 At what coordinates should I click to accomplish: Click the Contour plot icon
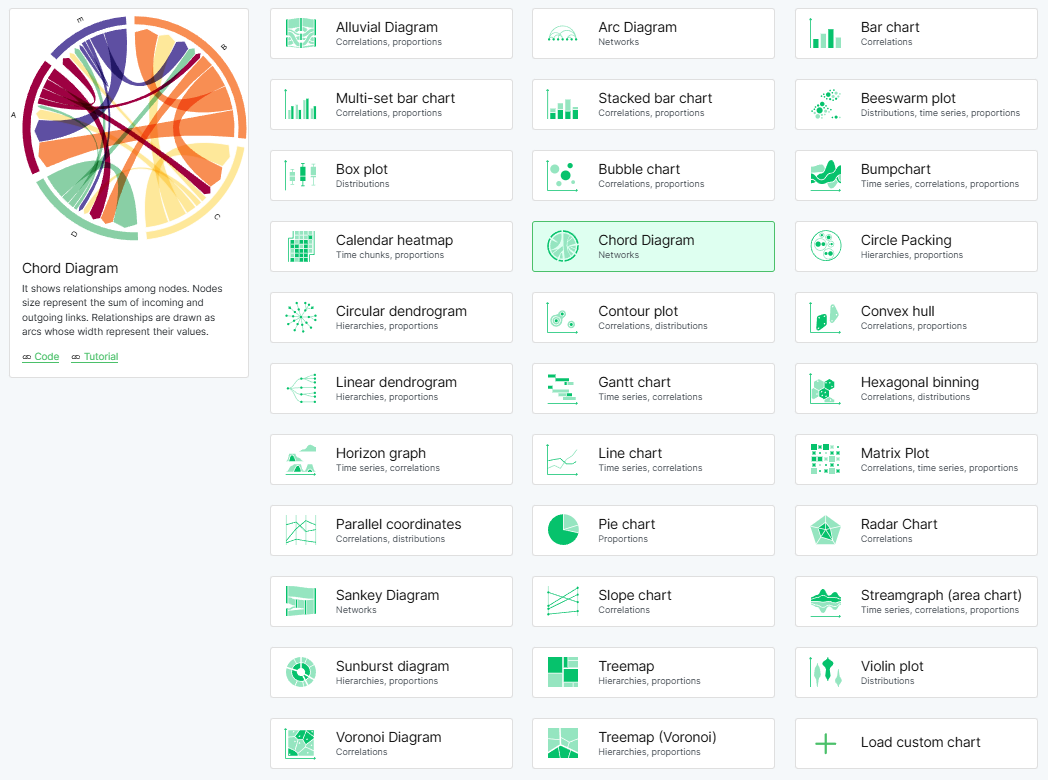click(563, 317)
